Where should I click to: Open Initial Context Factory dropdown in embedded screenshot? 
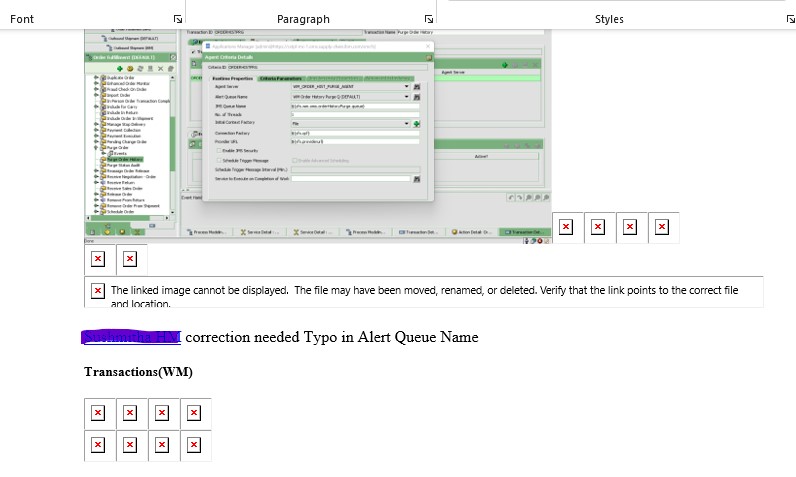pos(406,124)
